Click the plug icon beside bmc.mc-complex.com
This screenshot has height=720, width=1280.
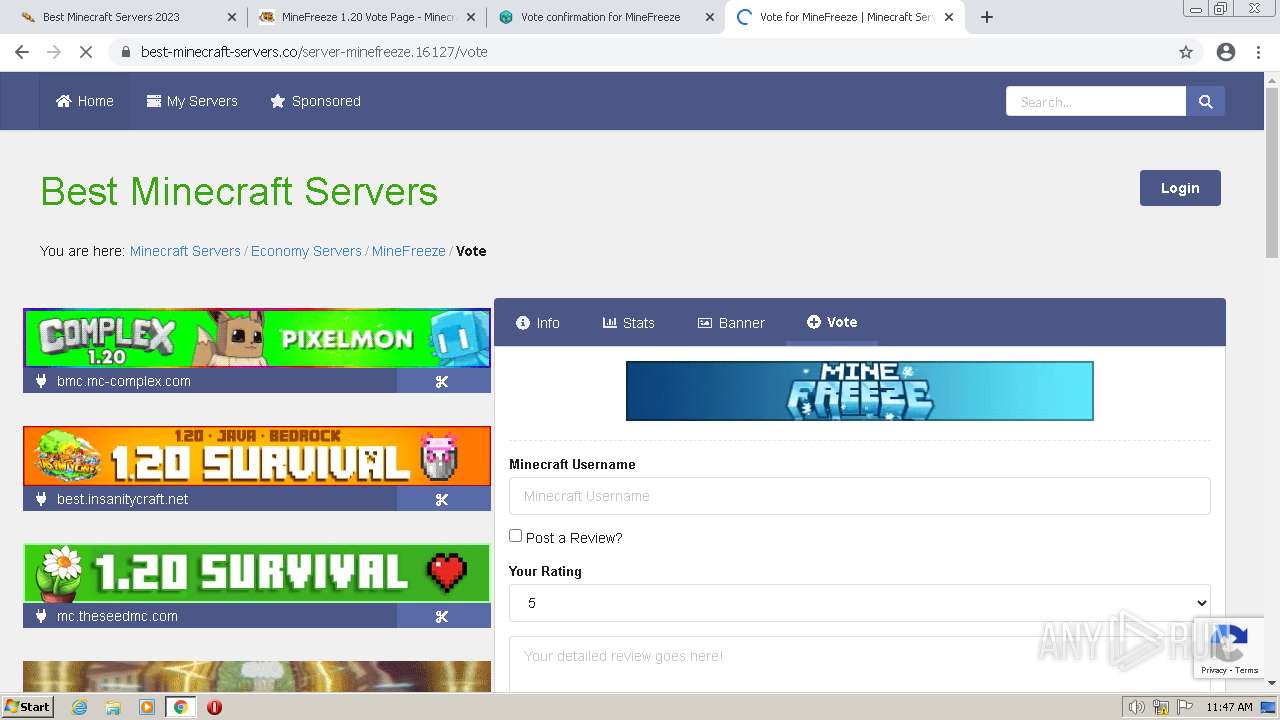pos(41,381)
